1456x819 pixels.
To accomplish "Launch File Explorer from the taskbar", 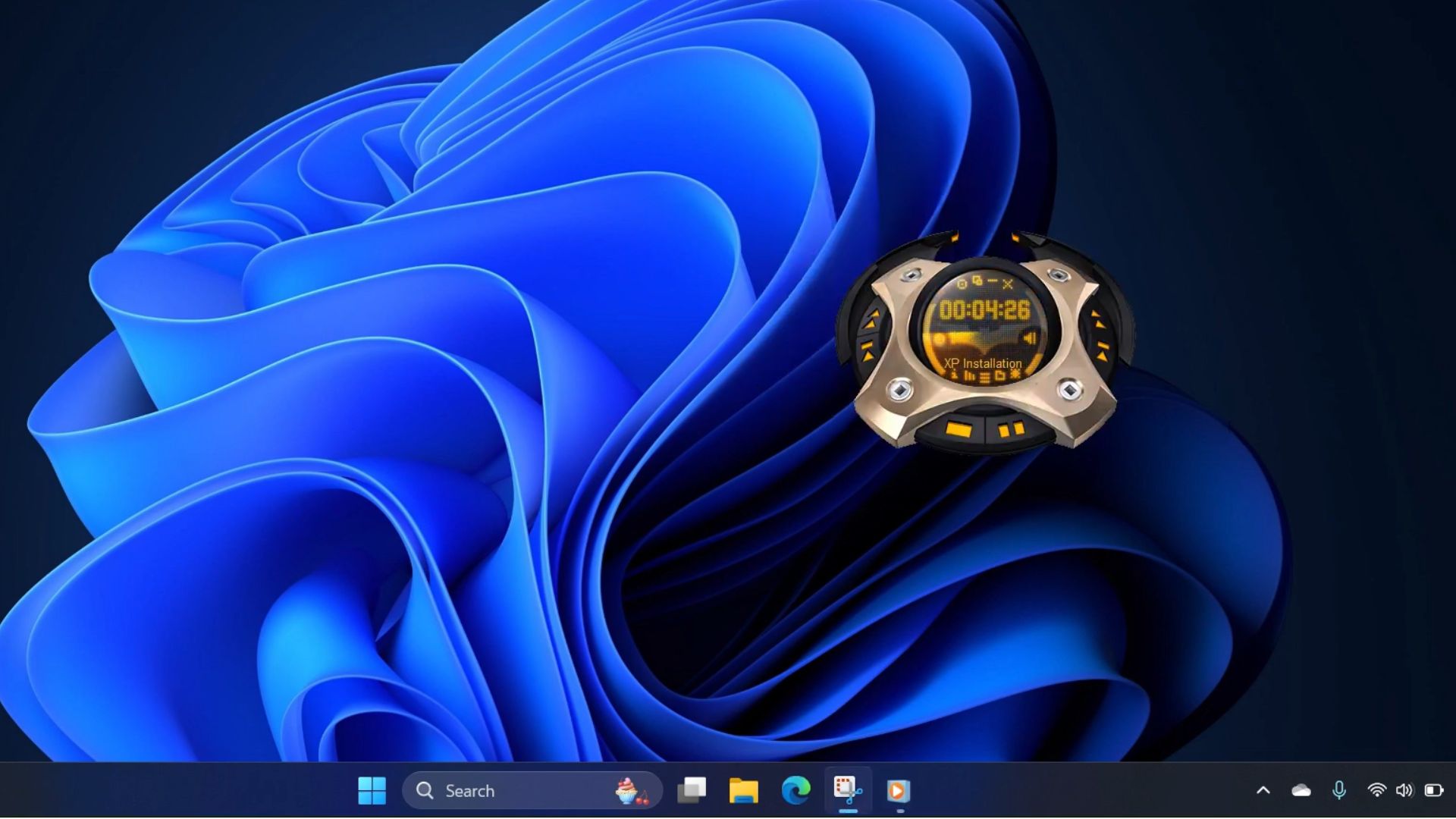I will (743, 790).
